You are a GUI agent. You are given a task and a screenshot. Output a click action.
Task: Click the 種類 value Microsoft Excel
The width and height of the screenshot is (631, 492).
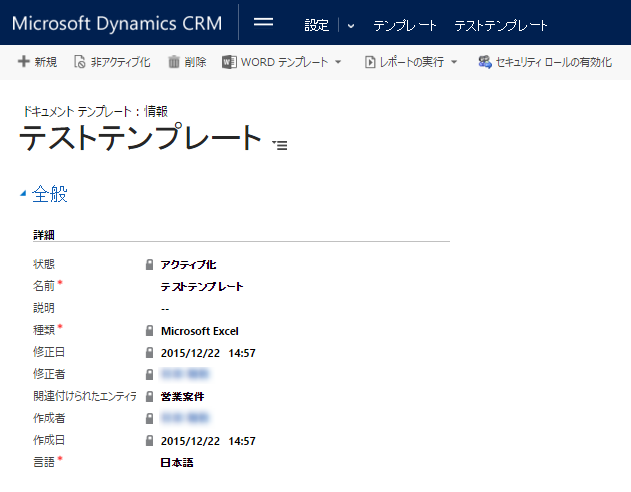pos(200,331)
